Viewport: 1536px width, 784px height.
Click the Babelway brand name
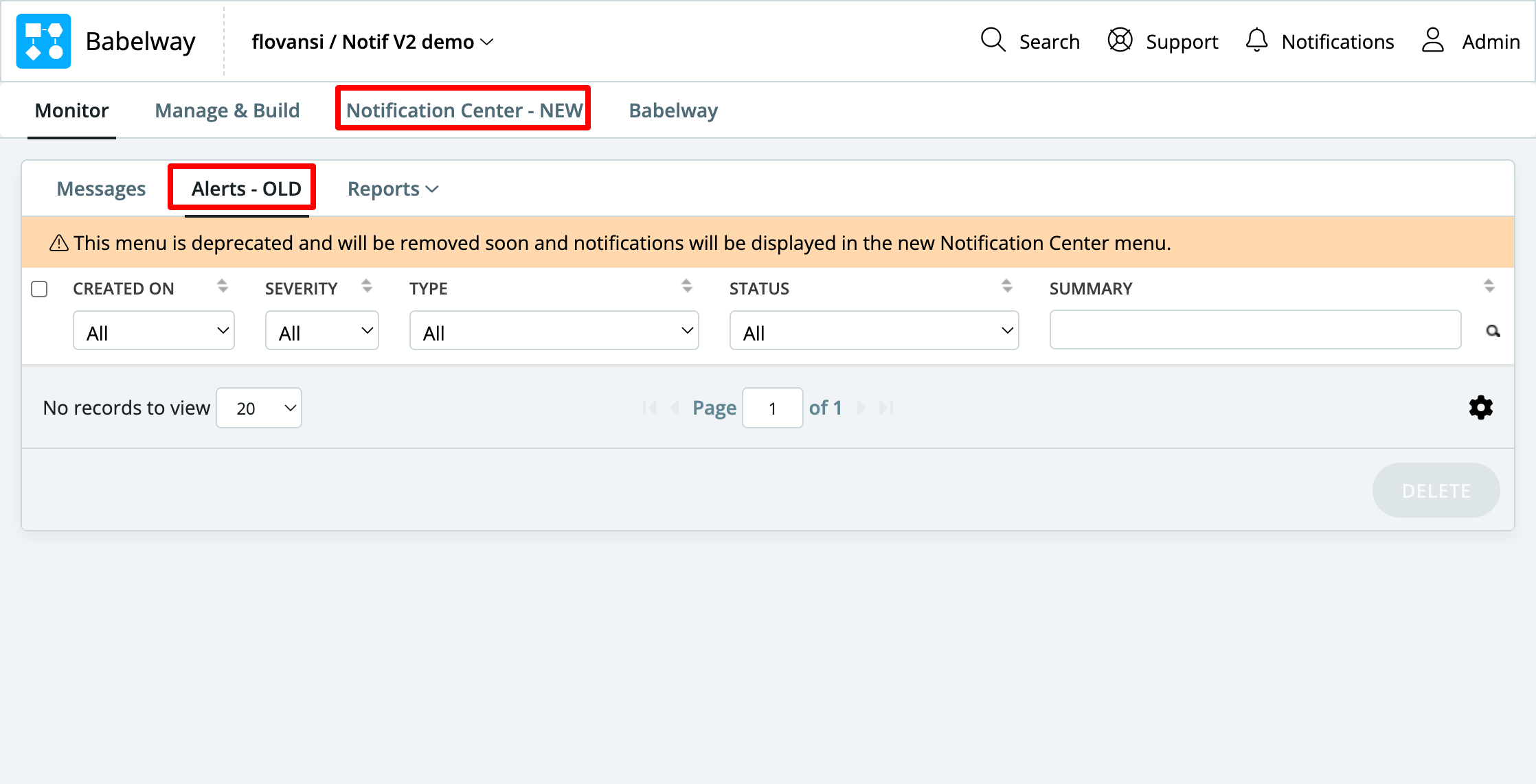click(141, 41)
